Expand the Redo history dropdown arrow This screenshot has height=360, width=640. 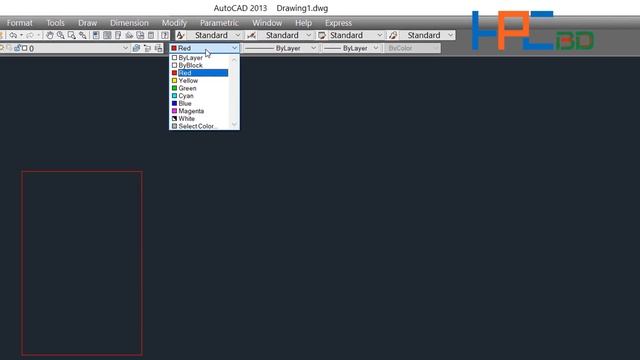[x=38, y=36]
